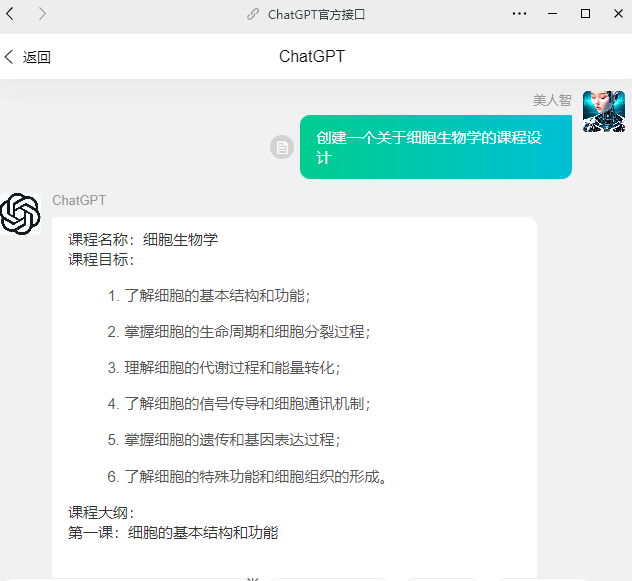The image size is (632, 581).
Task: Click the user avatar of 美人智
Action: pos(604,111)
